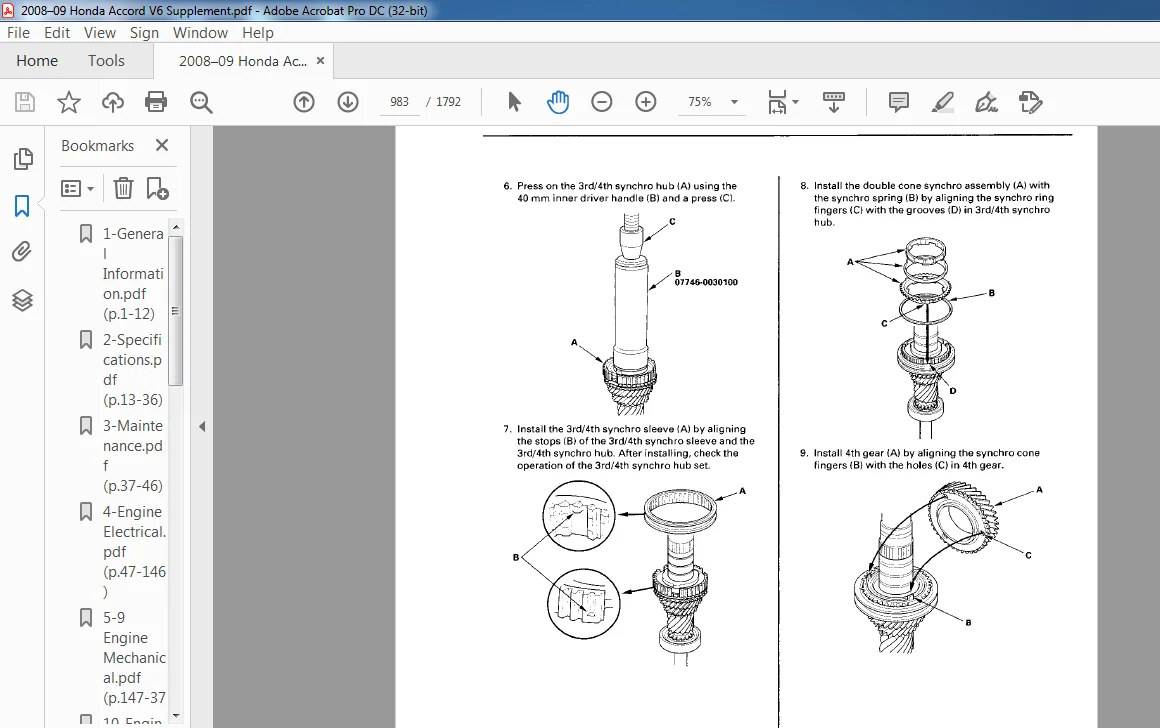
Task: Open bookmark 1-General Information.pdf
Action: pyautogui.click(x=133, y=274)
